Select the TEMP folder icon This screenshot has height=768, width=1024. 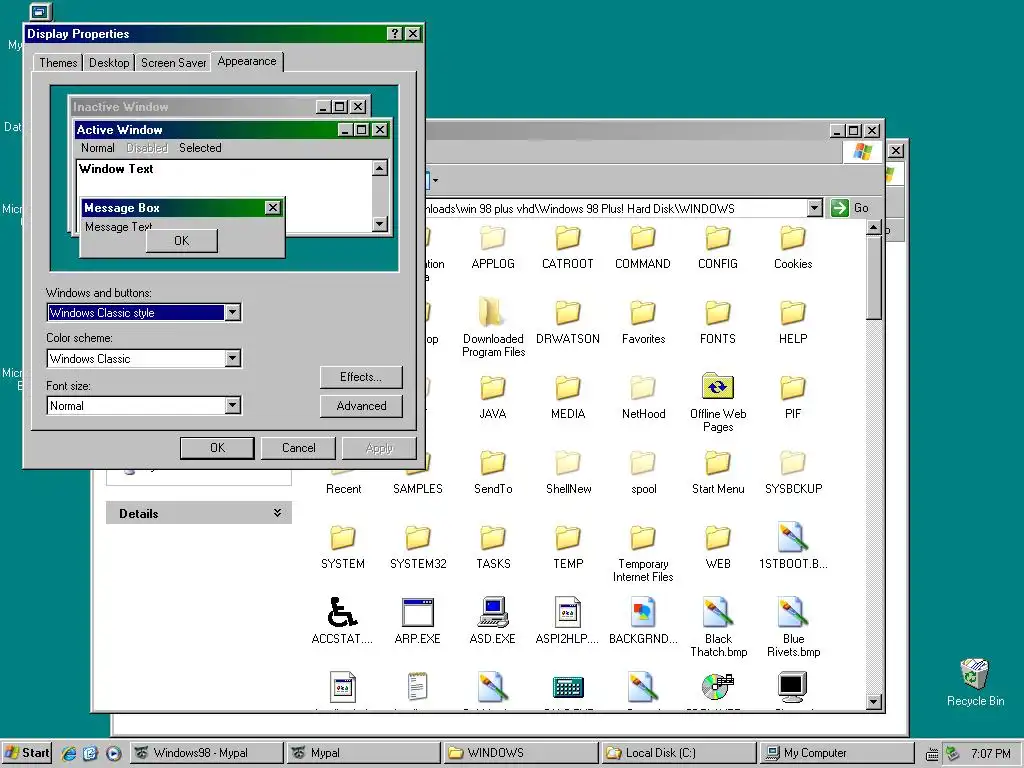click(568, 539)
